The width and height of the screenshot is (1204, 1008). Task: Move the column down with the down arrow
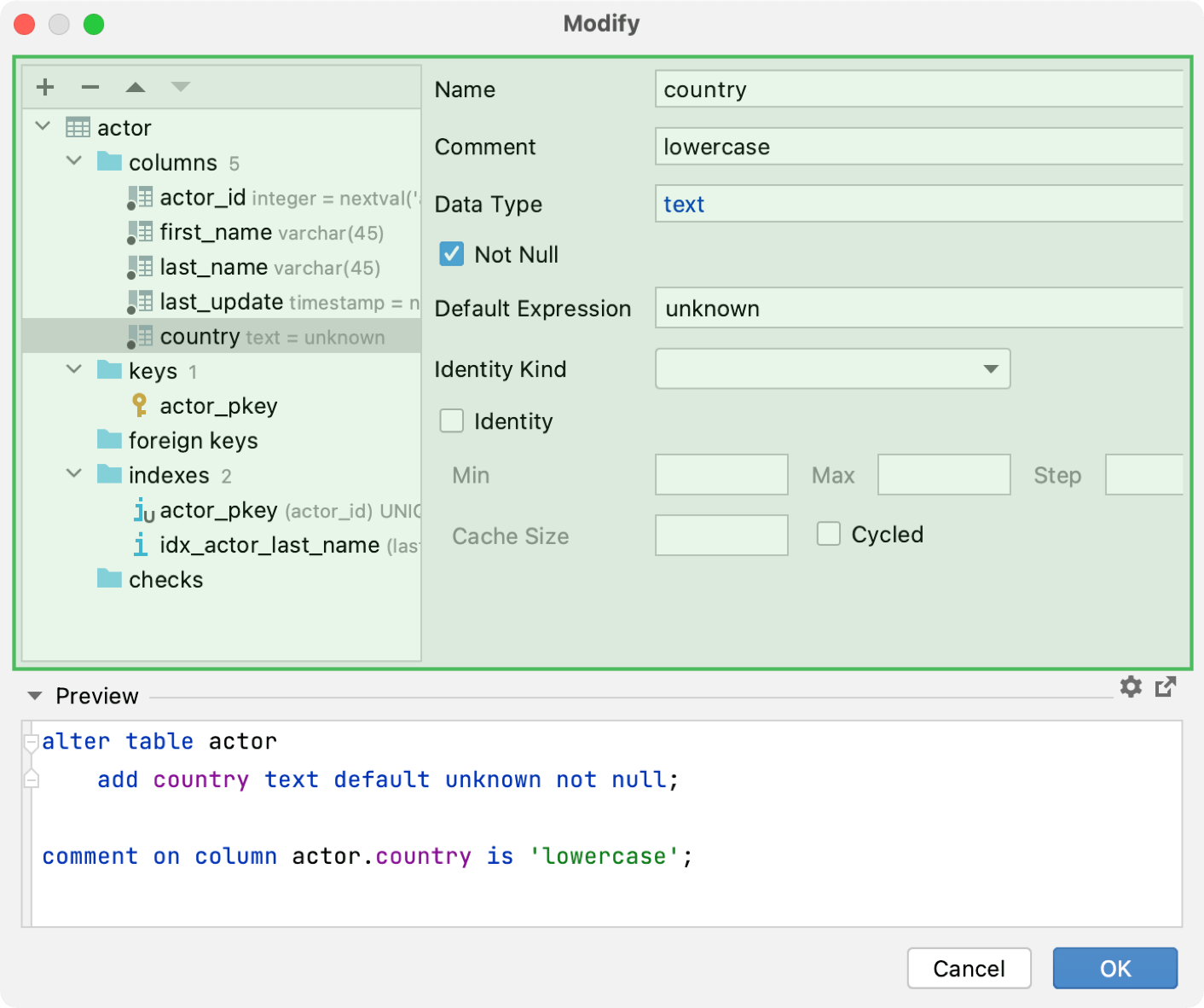coord(180,86)
